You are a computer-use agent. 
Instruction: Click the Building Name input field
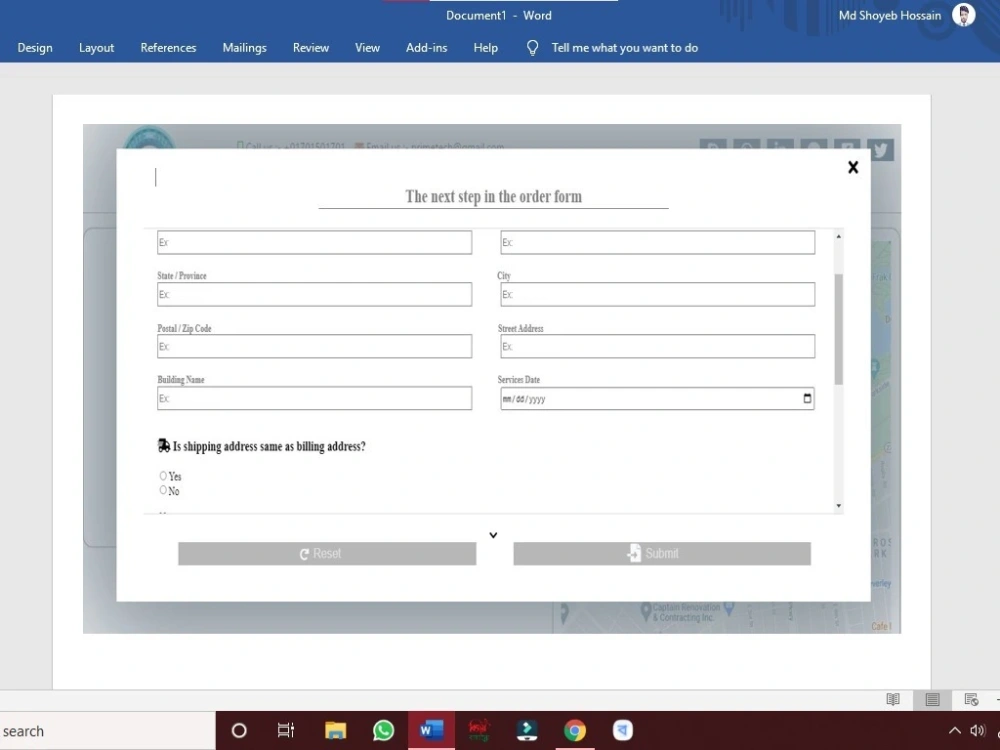(x=314, y=398)
